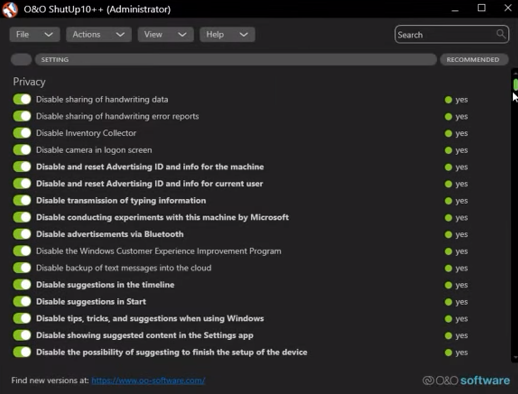Click the blank status column header pill

21,60
